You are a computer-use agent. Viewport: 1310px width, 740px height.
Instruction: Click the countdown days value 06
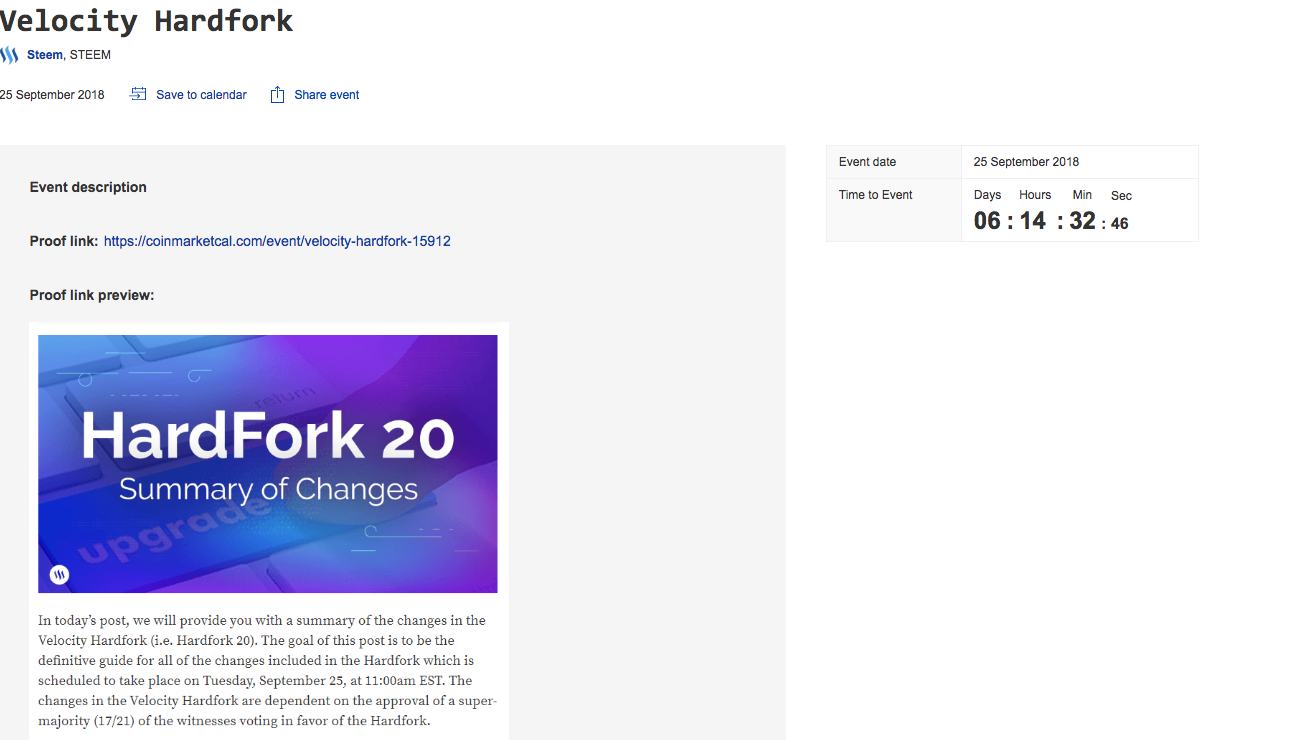point(987,221)
